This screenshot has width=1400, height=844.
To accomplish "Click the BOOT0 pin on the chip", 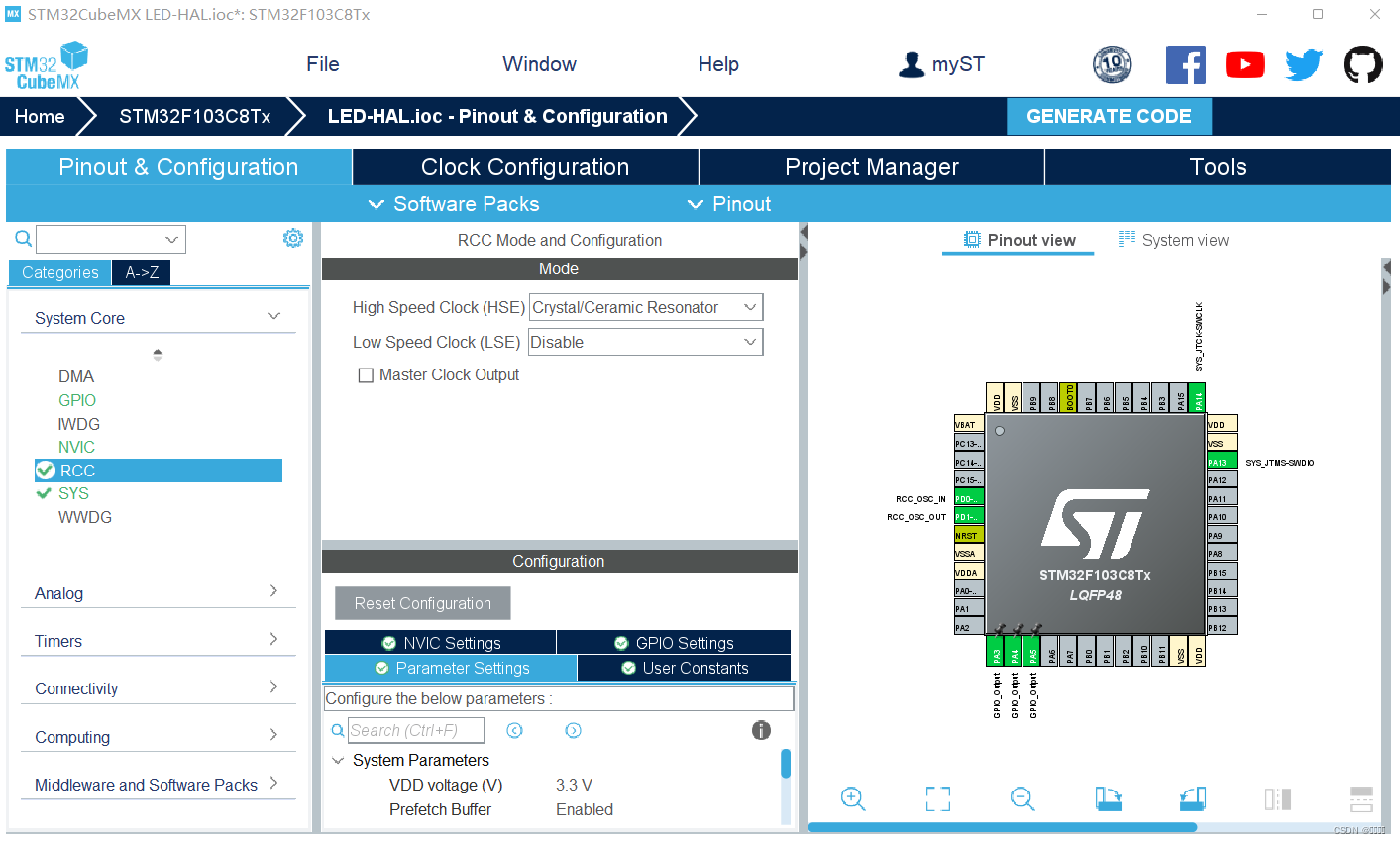I will 1069,398.
